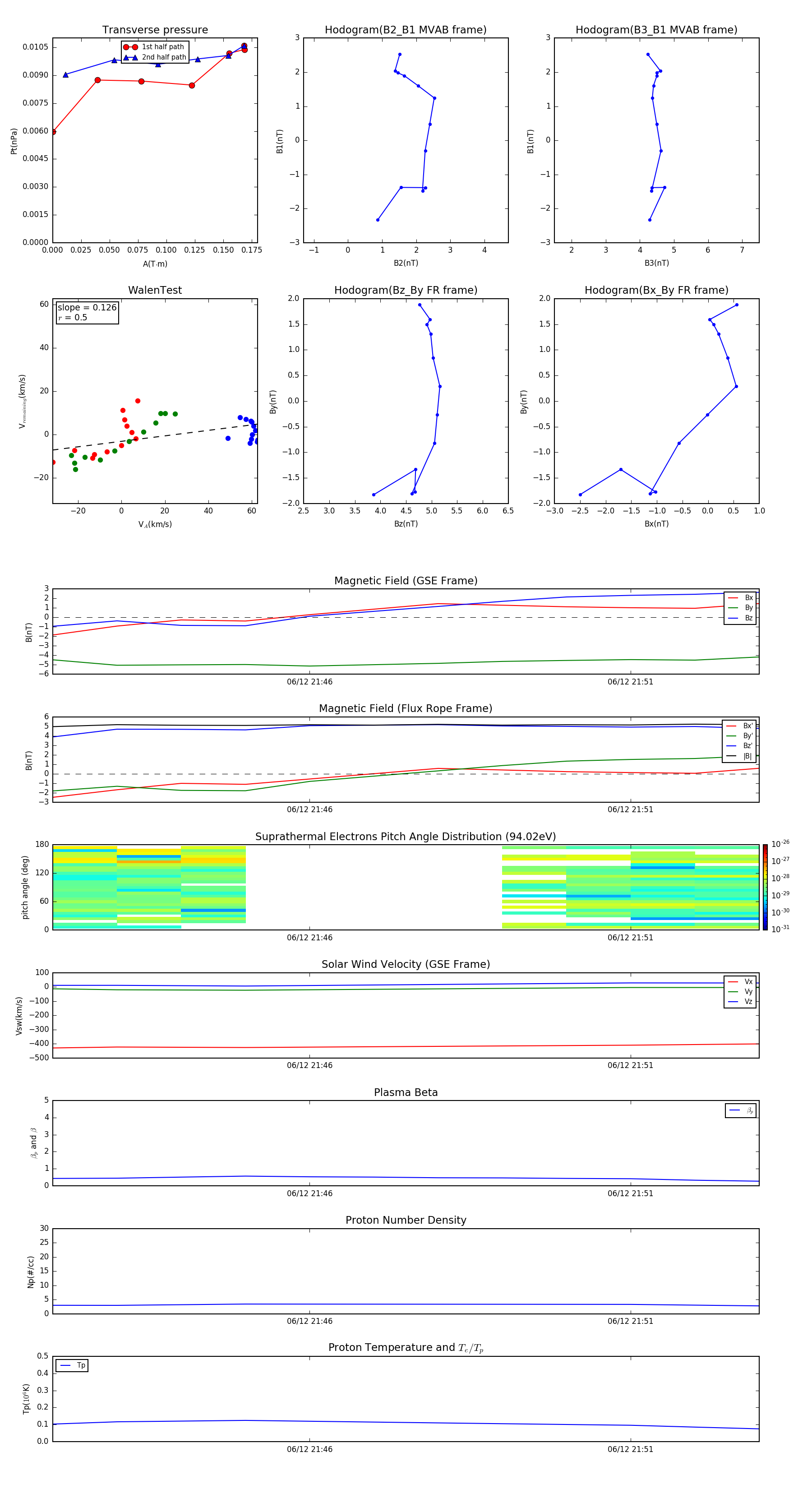
Task: Click the Suprathermal Electrons Pitch Angle Distribution title
Action: pyautogui.click(x=406, y=837)
